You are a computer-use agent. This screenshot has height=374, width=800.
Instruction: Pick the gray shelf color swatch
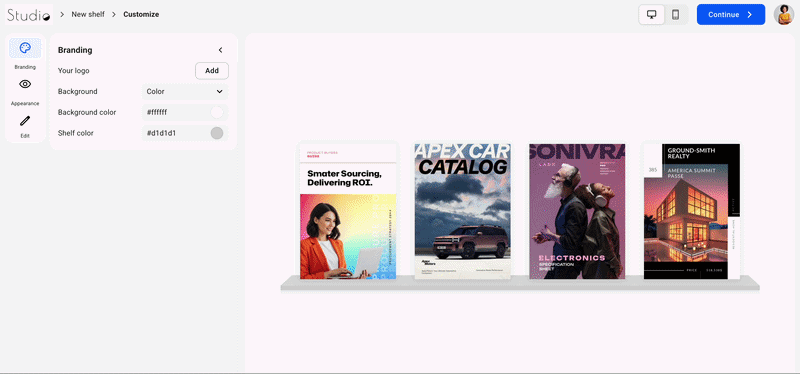(x=217, y=133)
